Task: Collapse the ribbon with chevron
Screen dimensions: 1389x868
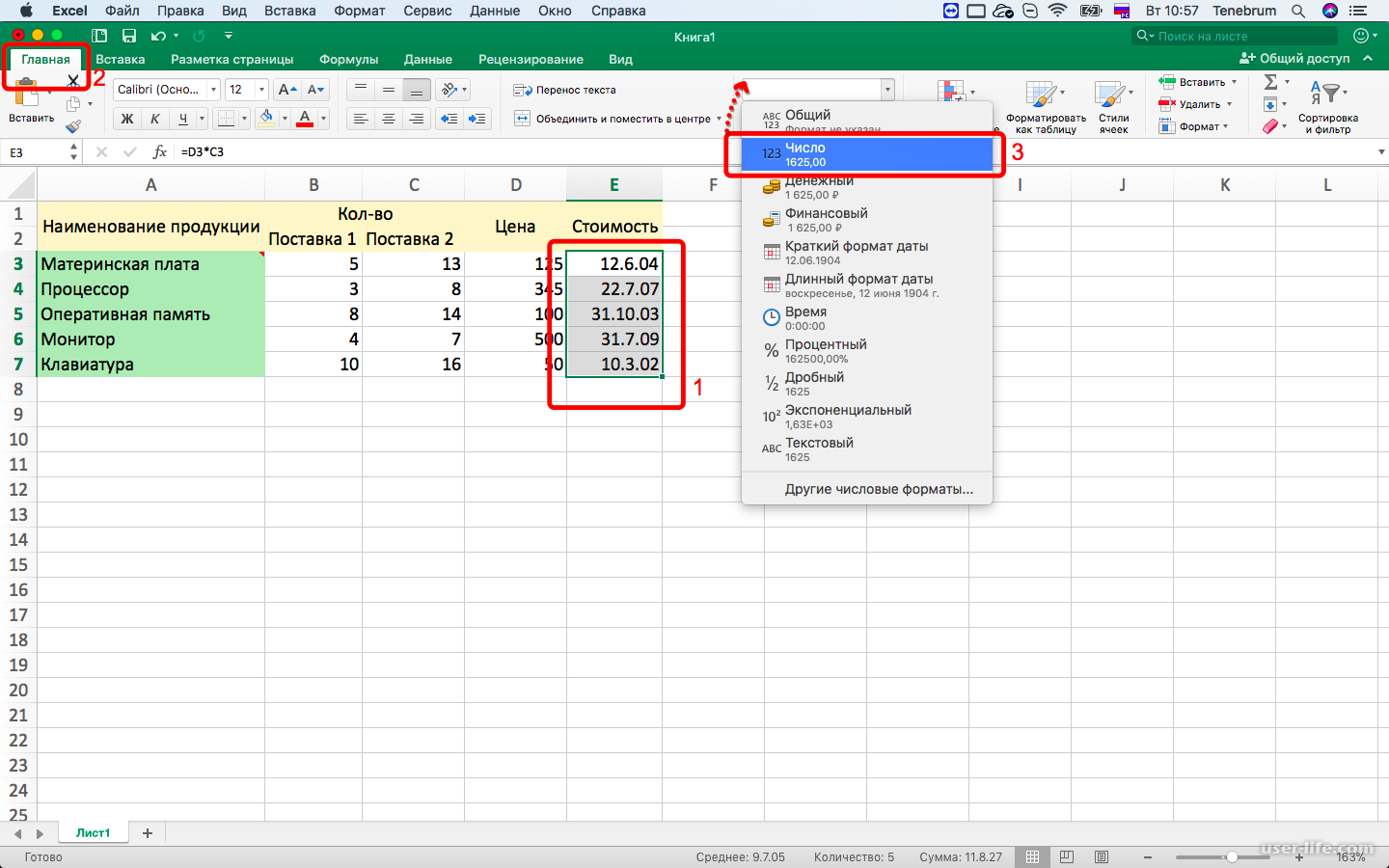Action: (1368, 59)
